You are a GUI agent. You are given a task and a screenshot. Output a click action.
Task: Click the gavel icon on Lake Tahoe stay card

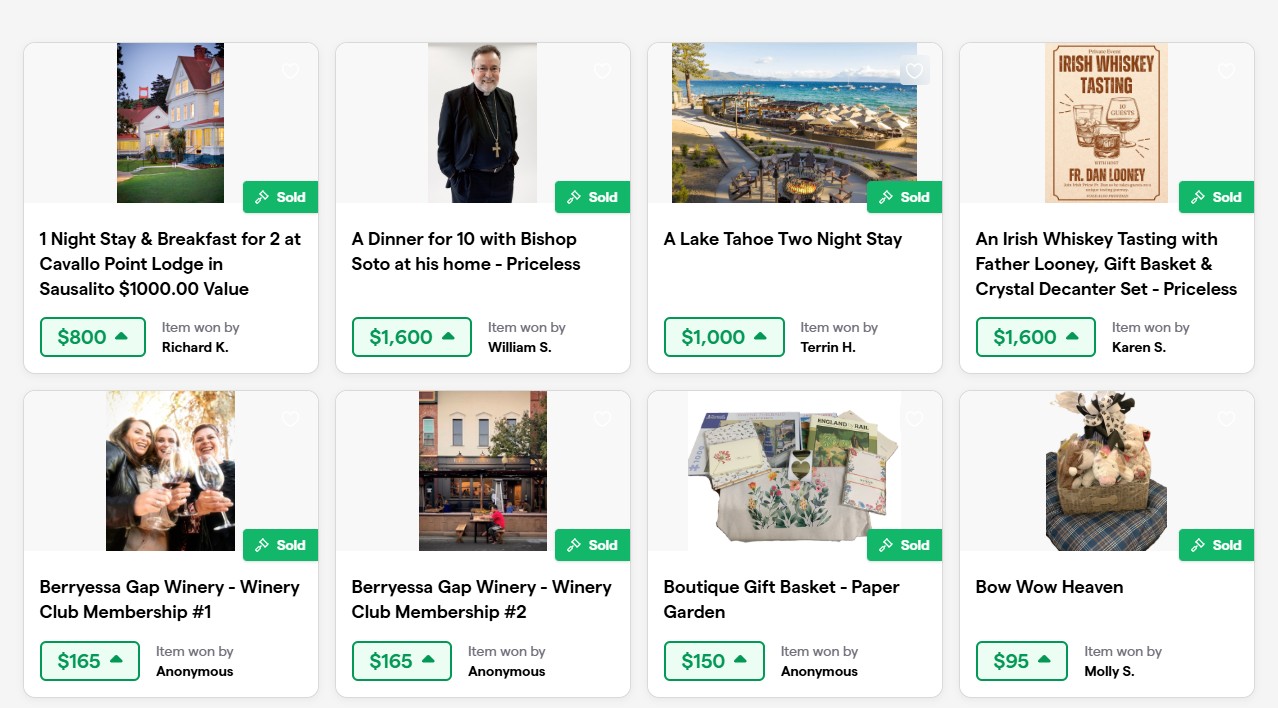pos(887,197)
